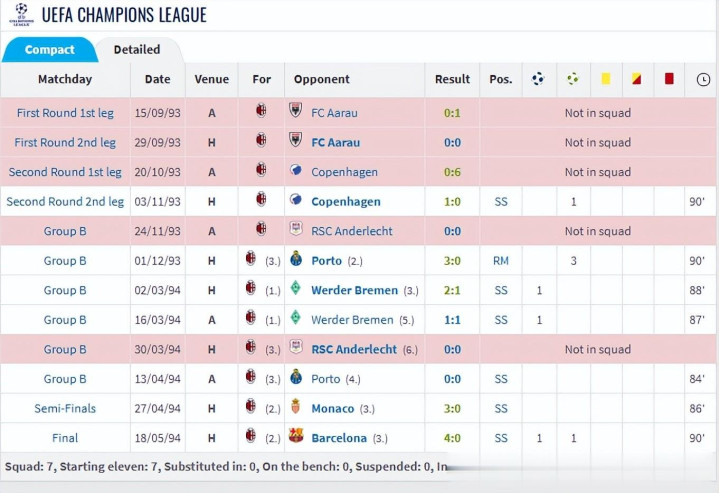This screenshot has height=493, width=719.
Task: Click the Second Round 2nd leg link
Action: tap(65, 202)
